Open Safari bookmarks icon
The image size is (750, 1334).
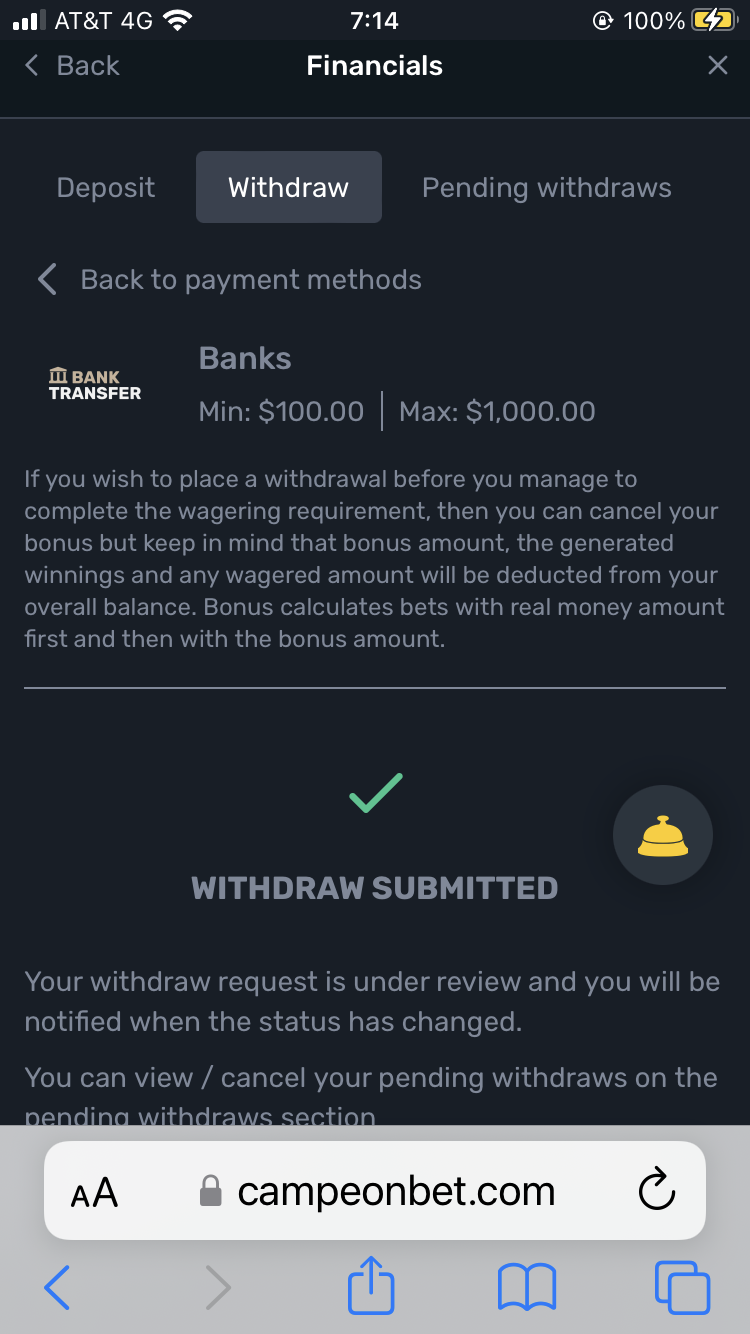pos(526,1286)
